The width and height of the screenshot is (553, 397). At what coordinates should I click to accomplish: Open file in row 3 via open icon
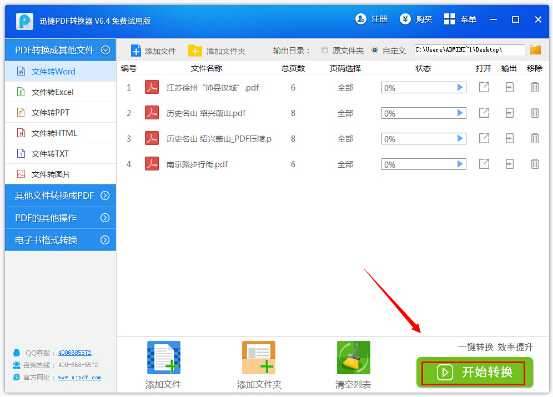(x=484, y=138)
